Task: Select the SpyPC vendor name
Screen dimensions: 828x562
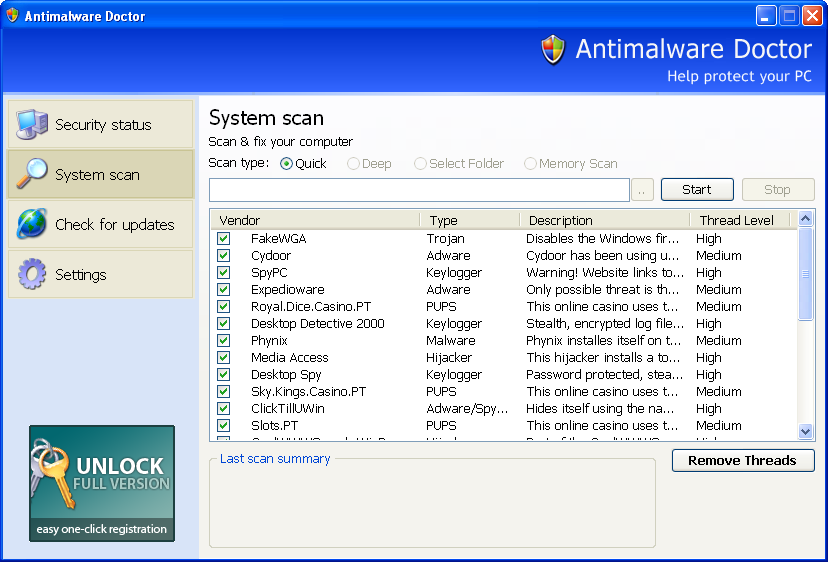Action: (x=269, y=273)
